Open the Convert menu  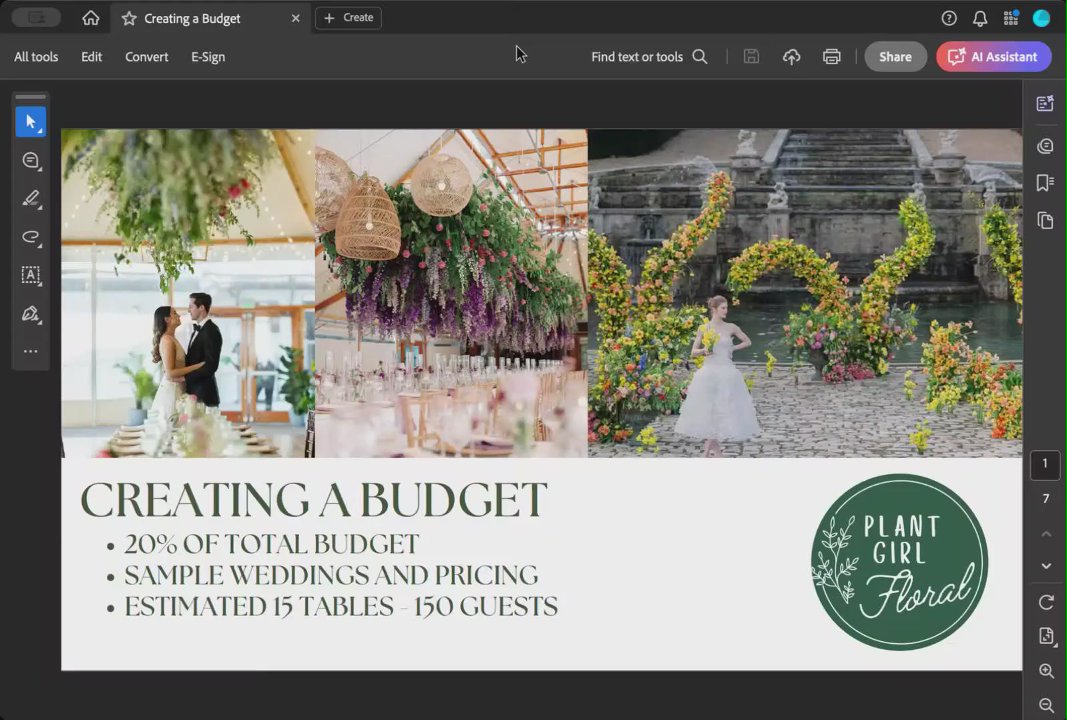tap(146, 57)
